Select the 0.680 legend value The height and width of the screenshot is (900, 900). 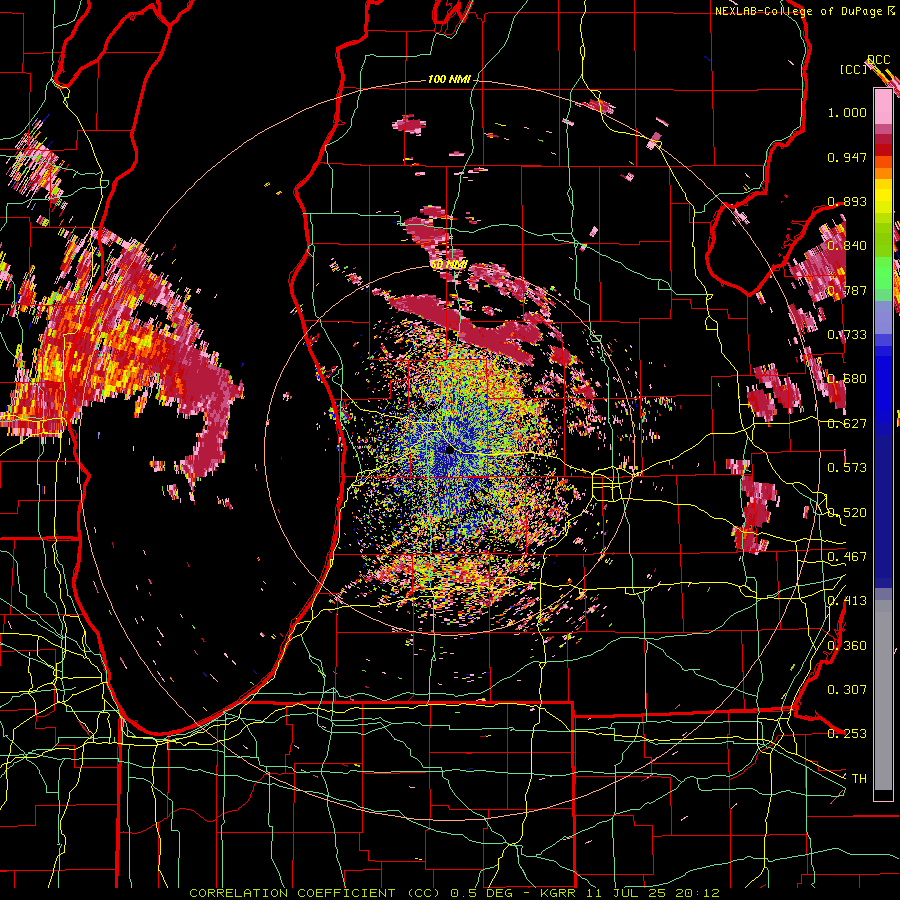click(847, 379)
